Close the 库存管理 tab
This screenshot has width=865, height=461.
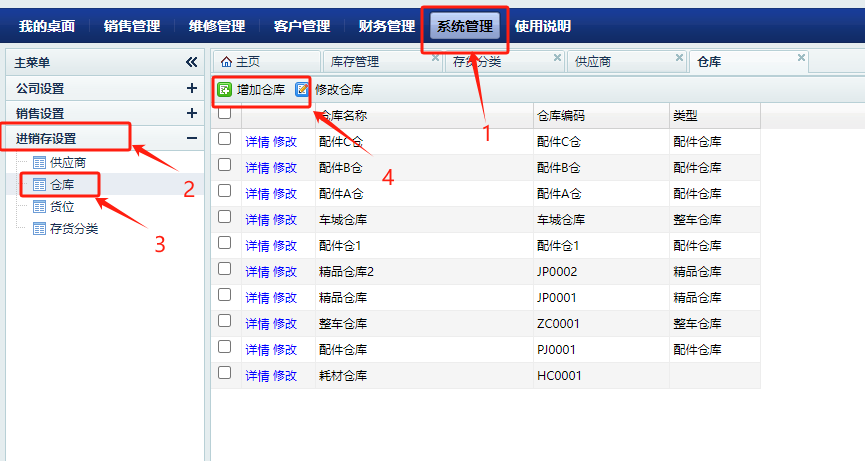435,58
